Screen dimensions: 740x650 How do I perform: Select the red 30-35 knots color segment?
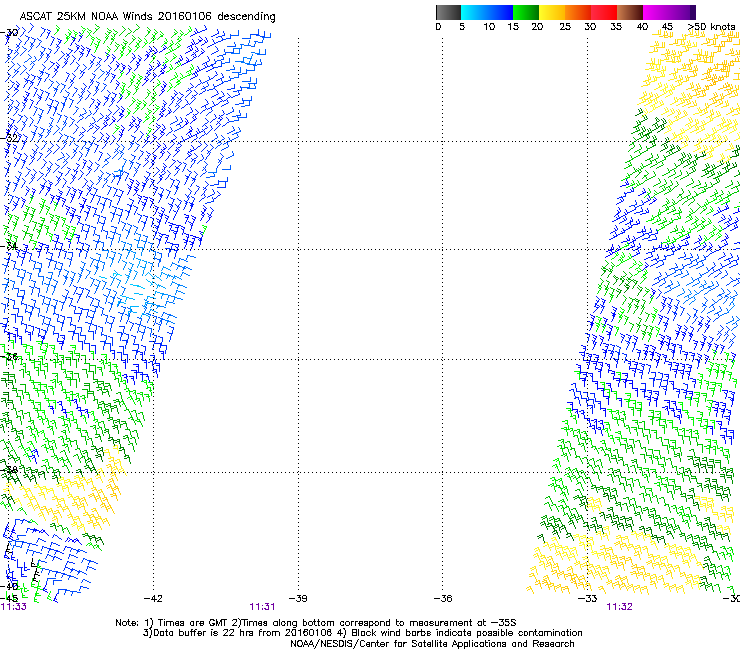604,12
